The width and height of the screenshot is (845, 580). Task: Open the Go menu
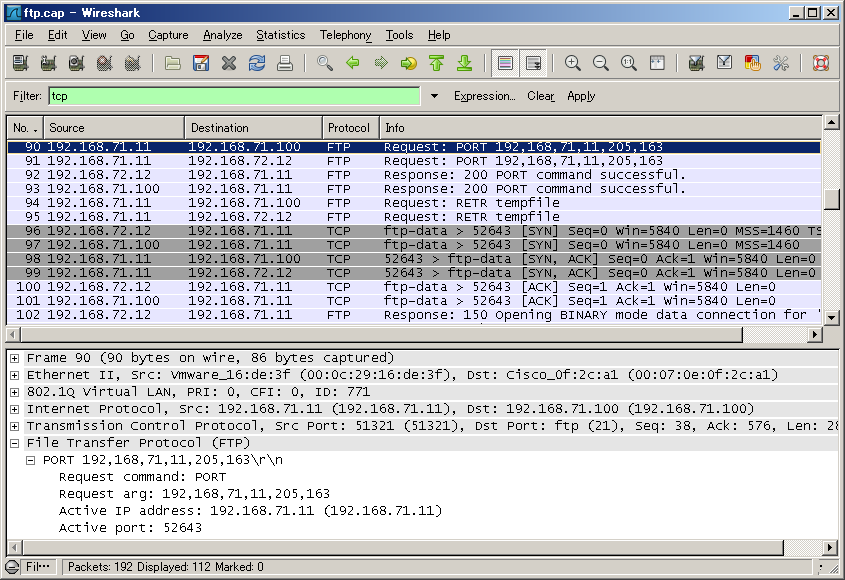click(127, 35)
